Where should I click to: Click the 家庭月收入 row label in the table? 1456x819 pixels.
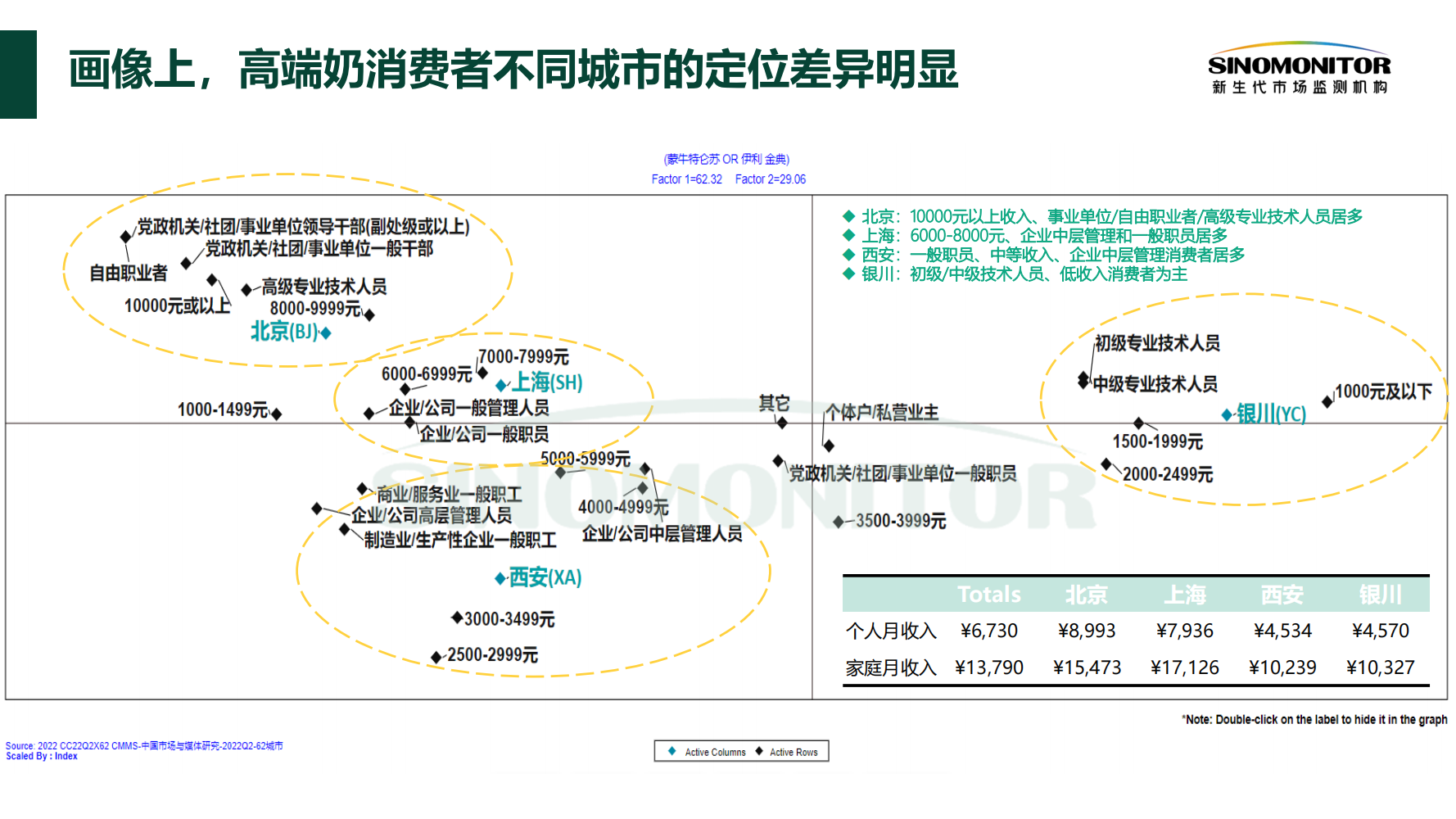tap(890, 668)
